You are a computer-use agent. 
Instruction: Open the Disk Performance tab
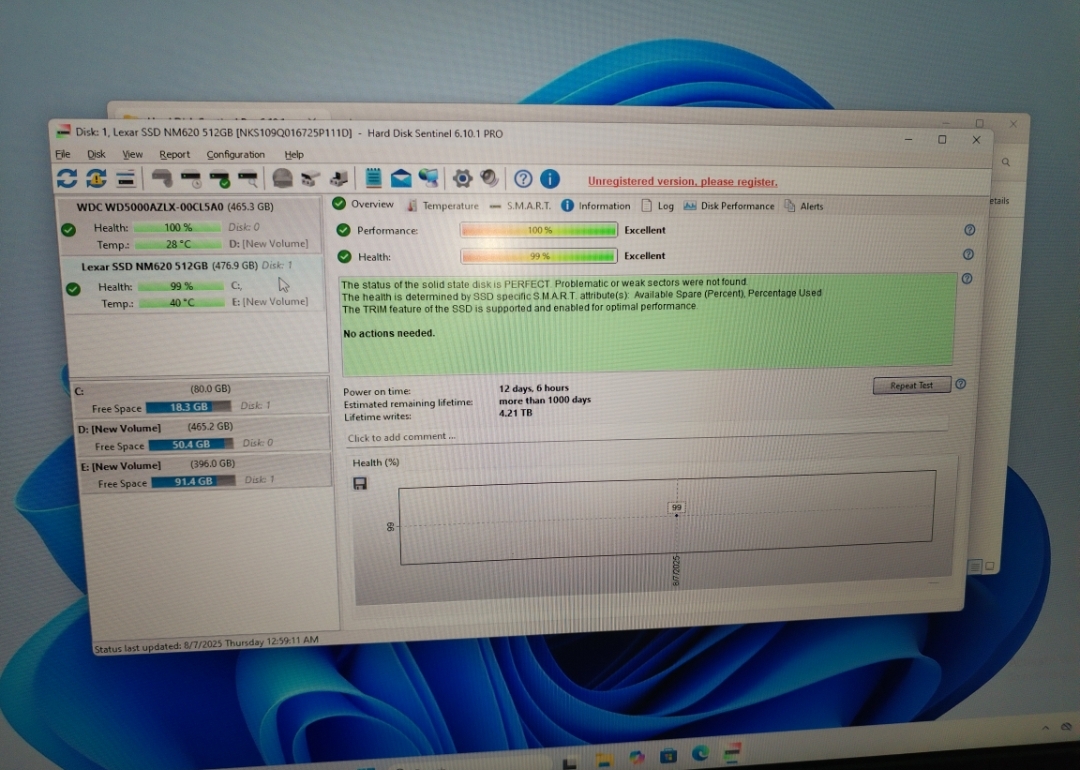(x=729, y=206)
